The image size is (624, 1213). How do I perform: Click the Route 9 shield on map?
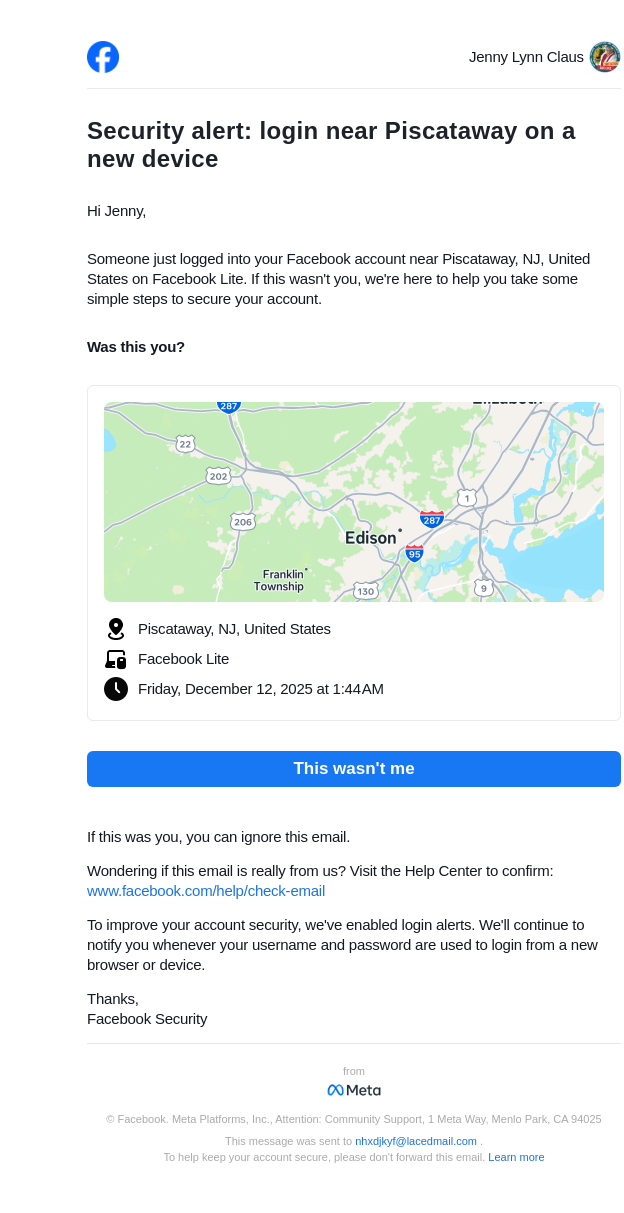pos(484,588)
